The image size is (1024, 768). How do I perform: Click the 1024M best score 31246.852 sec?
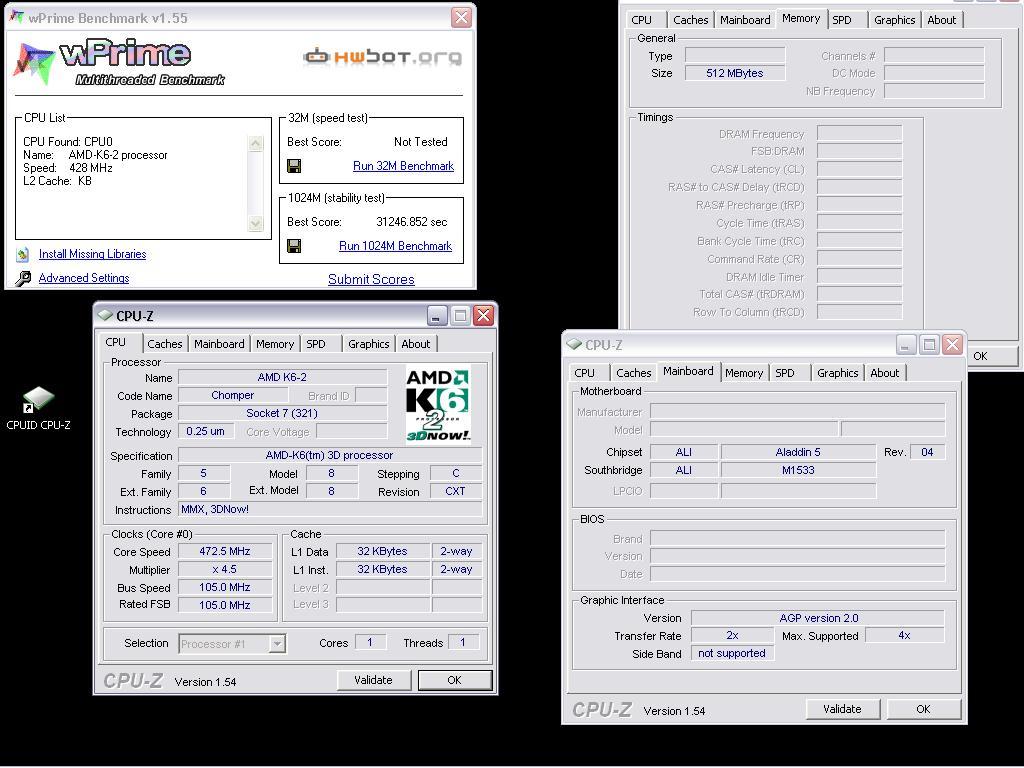pos(411,222)
